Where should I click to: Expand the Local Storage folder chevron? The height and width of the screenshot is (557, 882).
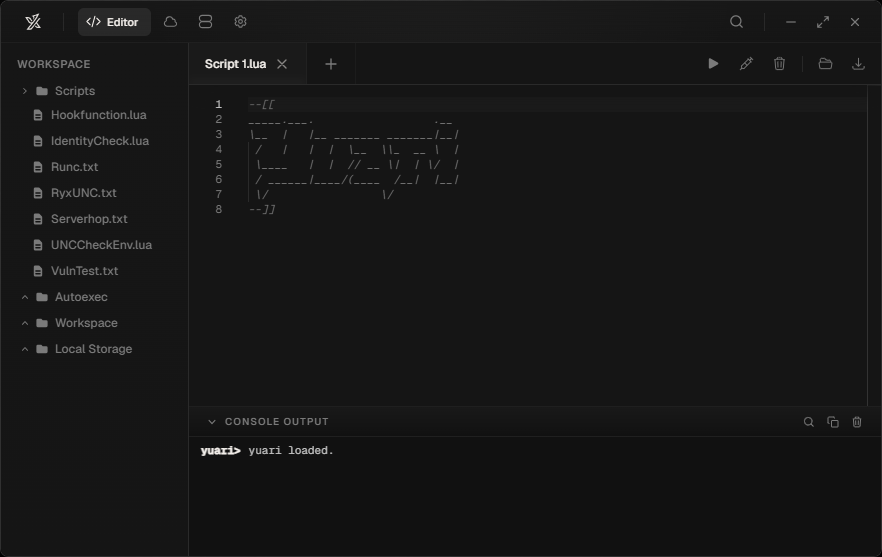(25, 349)
